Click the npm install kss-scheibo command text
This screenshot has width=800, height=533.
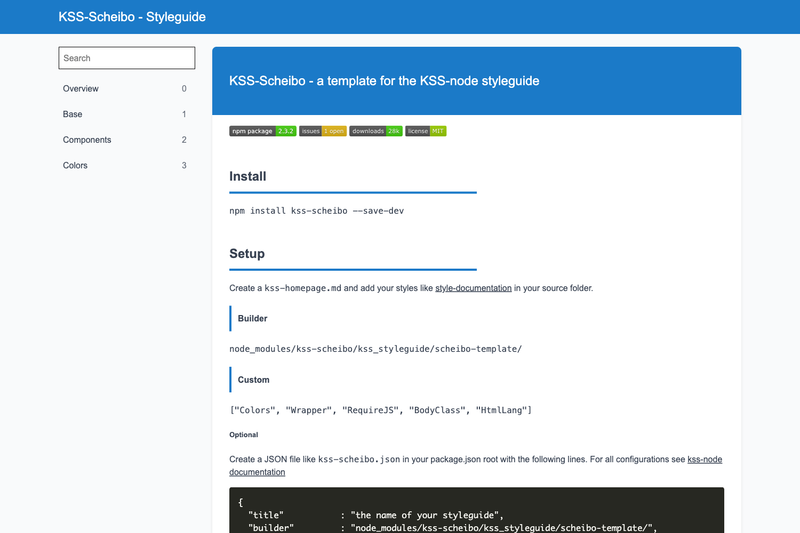point(316,211)
